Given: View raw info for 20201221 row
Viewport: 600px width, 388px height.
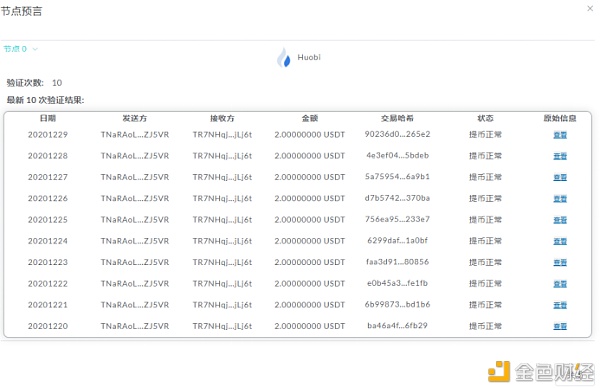Looking at the screenshot, I should coord(560,305).
